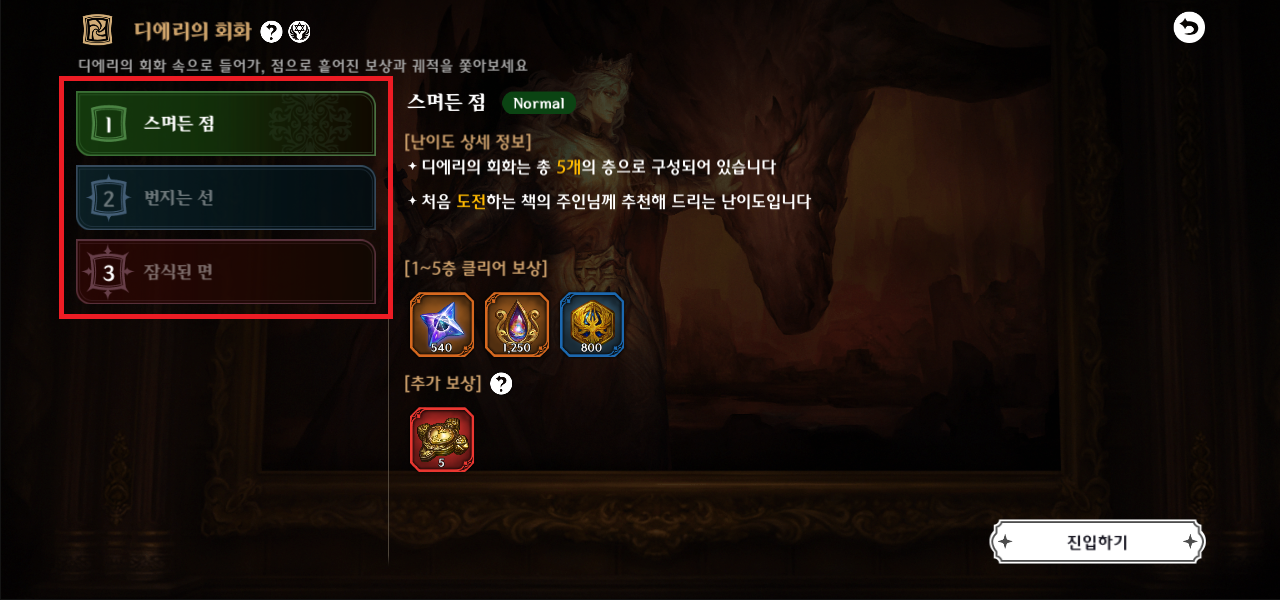This screenshot has height=600, width=1280.
Task: Inspect the golden turtle reward showing 5
Action: [x=441, y=439]
